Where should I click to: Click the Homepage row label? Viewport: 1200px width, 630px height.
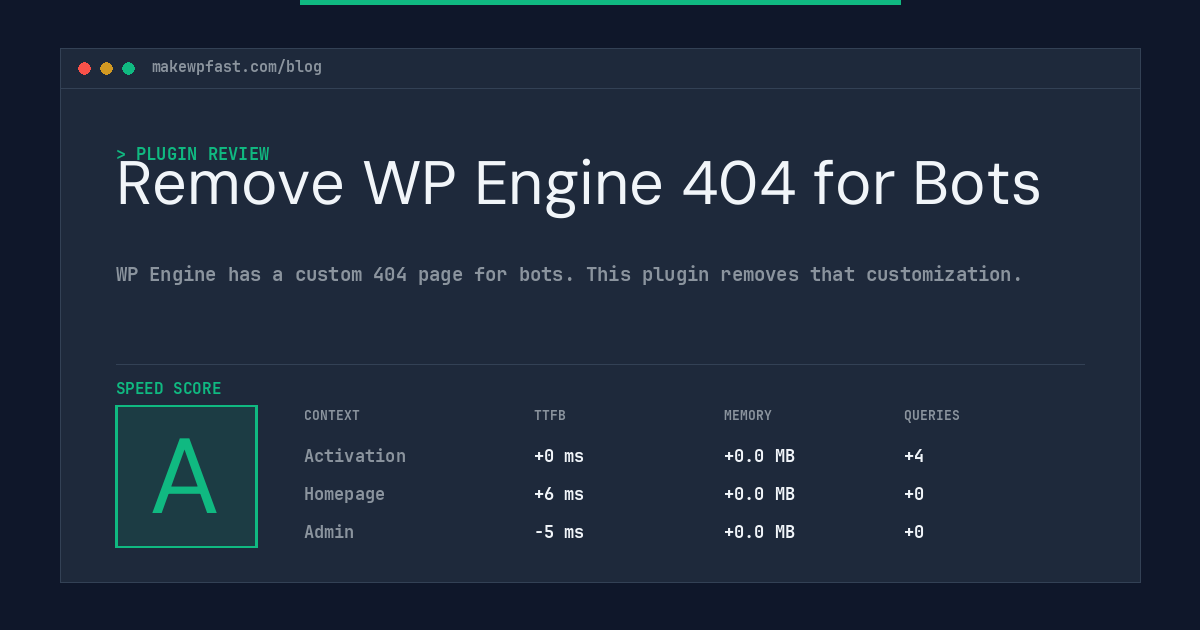344,494
